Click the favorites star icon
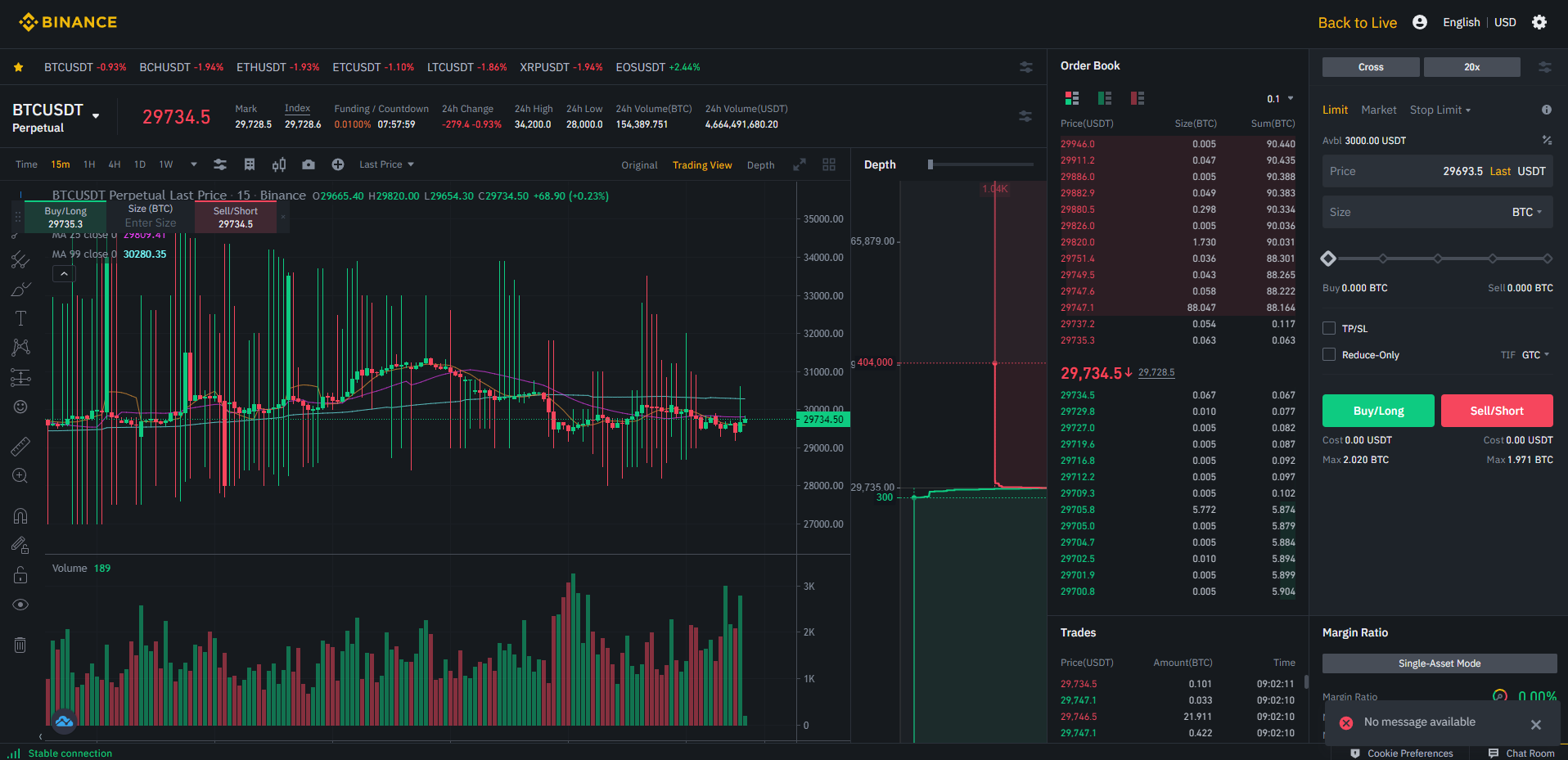1568x760 pixels. click(x=18, y=67)
